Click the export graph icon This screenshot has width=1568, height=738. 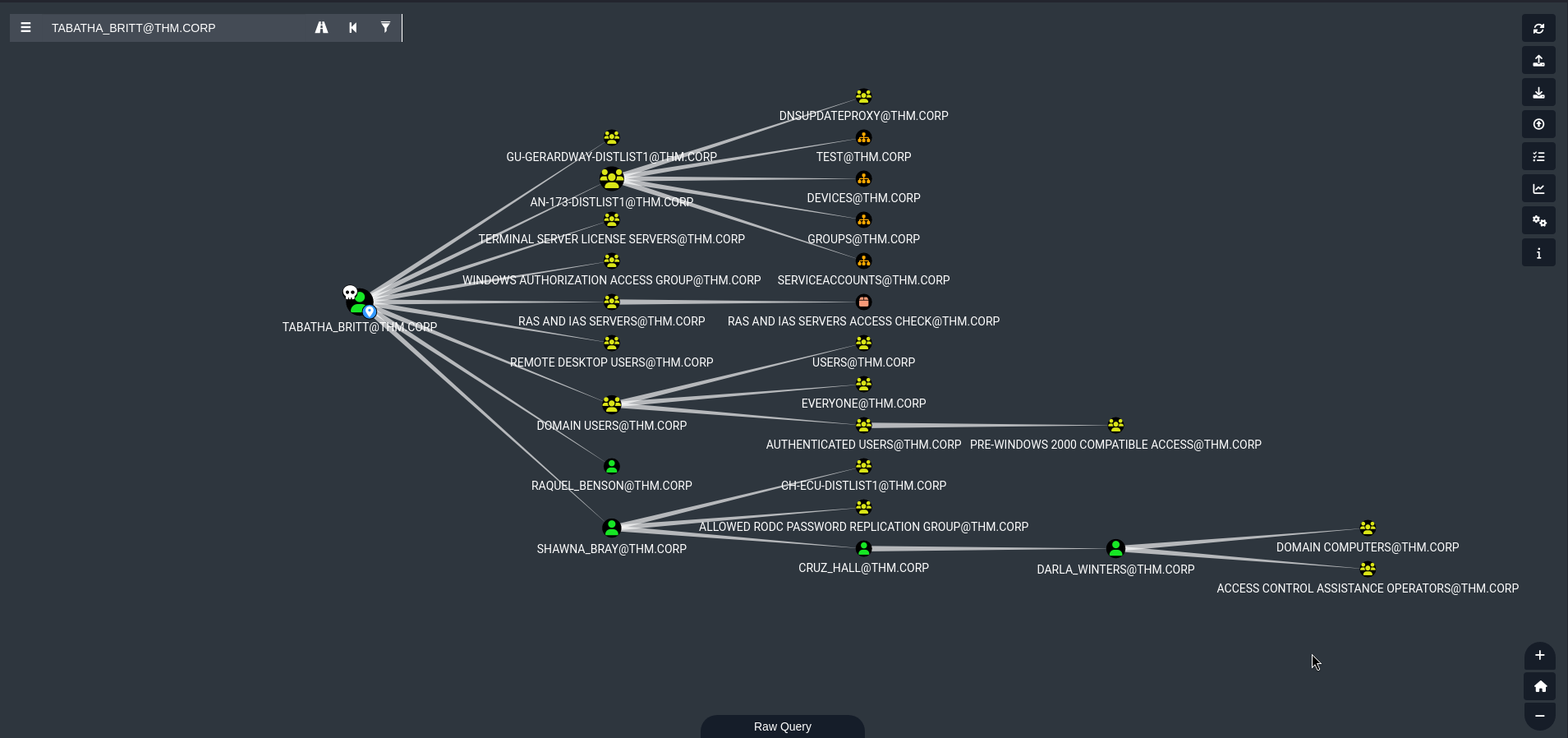[x=1538, y=61]
